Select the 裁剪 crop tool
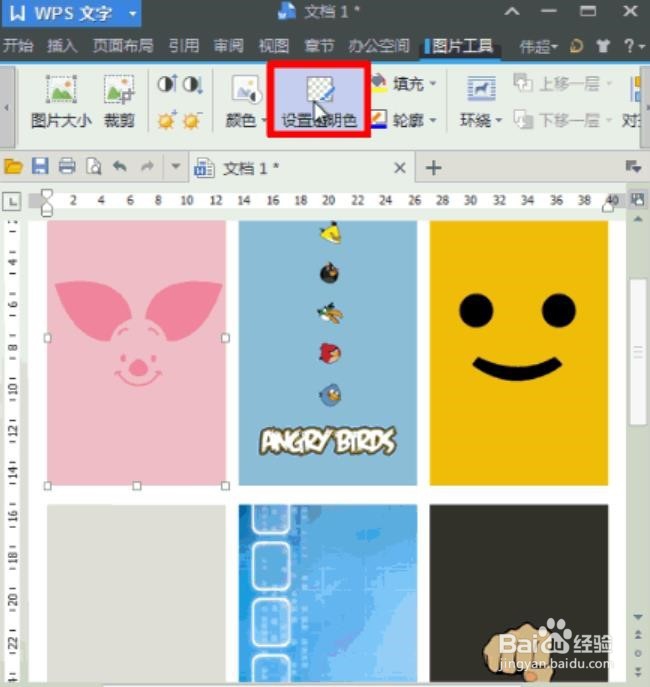Screen dimensions: 650x687 coord(119,102)
